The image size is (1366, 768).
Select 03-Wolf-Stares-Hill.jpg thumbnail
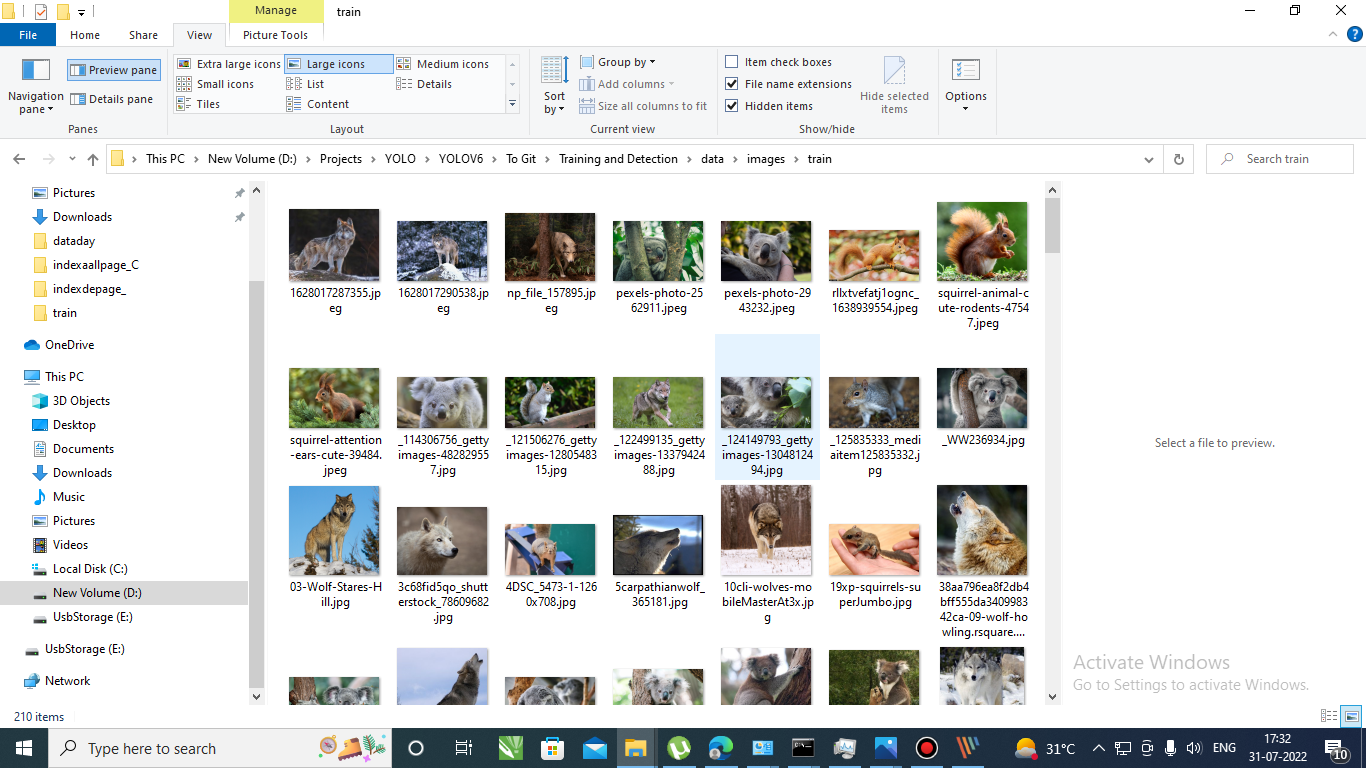(334, 530)
